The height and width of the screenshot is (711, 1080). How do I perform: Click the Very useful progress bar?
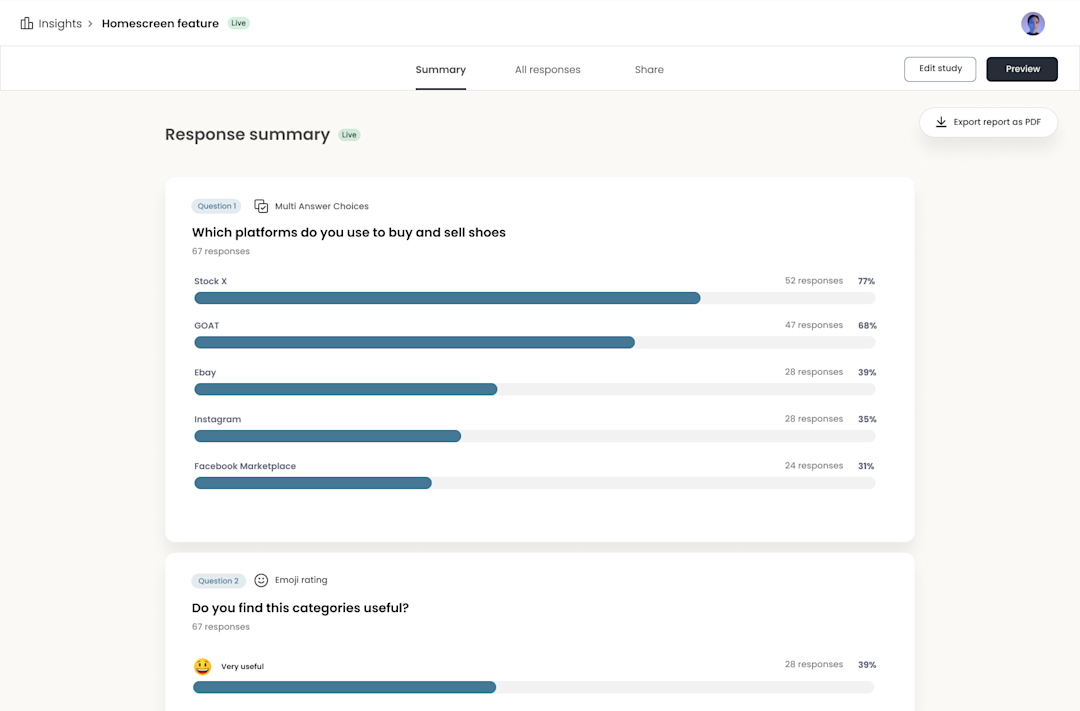click(534, 687)
